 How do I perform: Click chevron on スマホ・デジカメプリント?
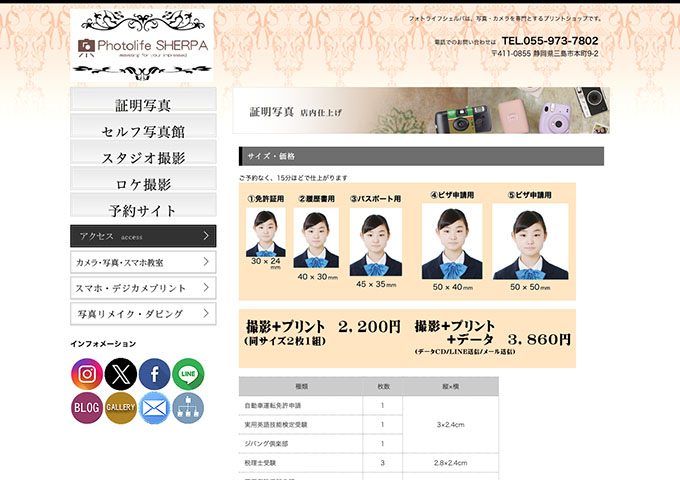pos(205,288)
